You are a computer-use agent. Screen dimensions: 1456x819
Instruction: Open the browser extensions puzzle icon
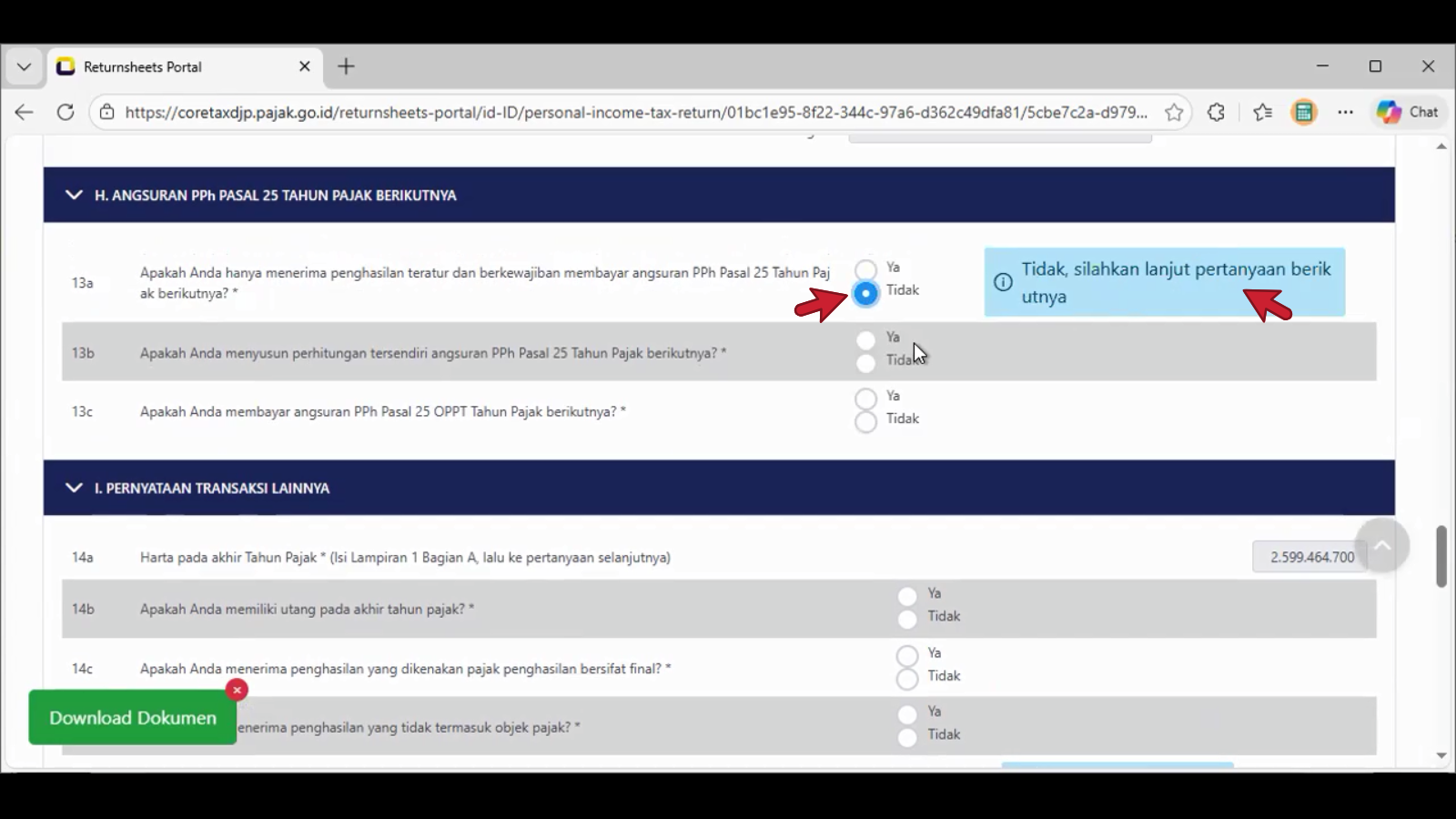(x=1216, y=112)
